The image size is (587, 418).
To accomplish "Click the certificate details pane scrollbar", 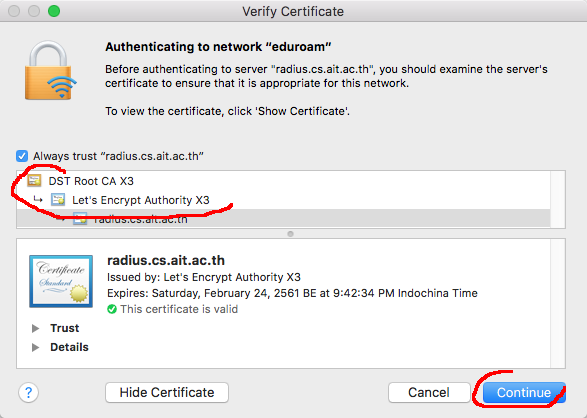I will coord(557,303).
